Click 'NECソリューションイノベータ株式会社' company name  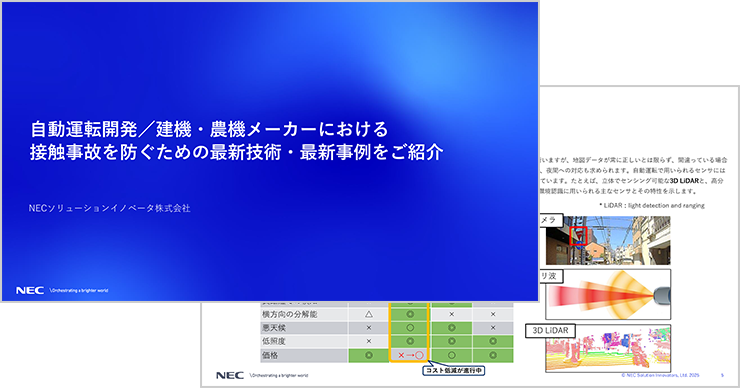point(109,208)
